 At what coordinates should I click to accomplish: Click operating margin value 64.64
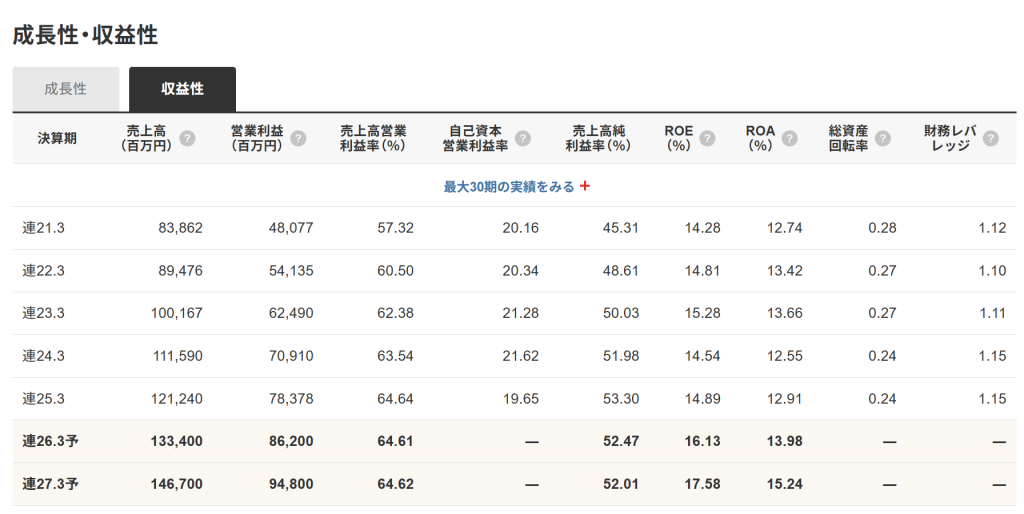click(396, 398)
